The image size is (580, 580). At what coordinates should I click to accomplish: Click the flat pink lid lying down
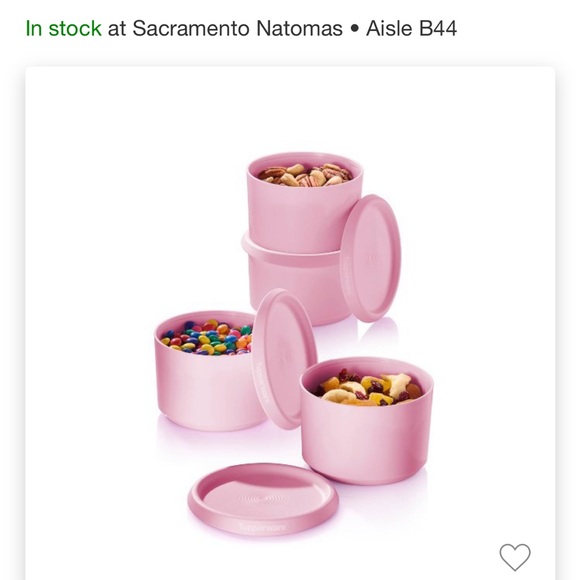(263, 499)
